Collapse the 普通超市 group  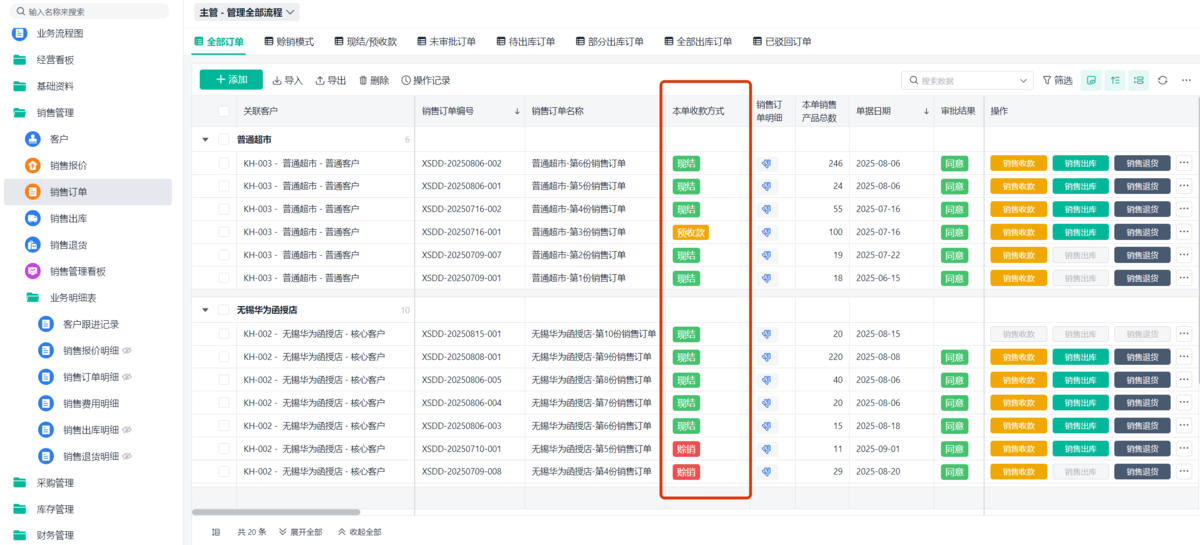(206, 140)
